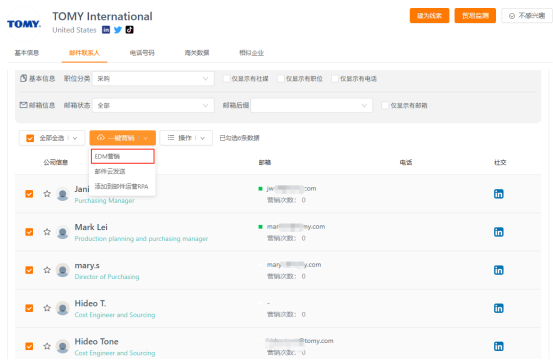
Task: Choose 邮件云发送 from the dropdown menu
Action: (x=122, y=171)
